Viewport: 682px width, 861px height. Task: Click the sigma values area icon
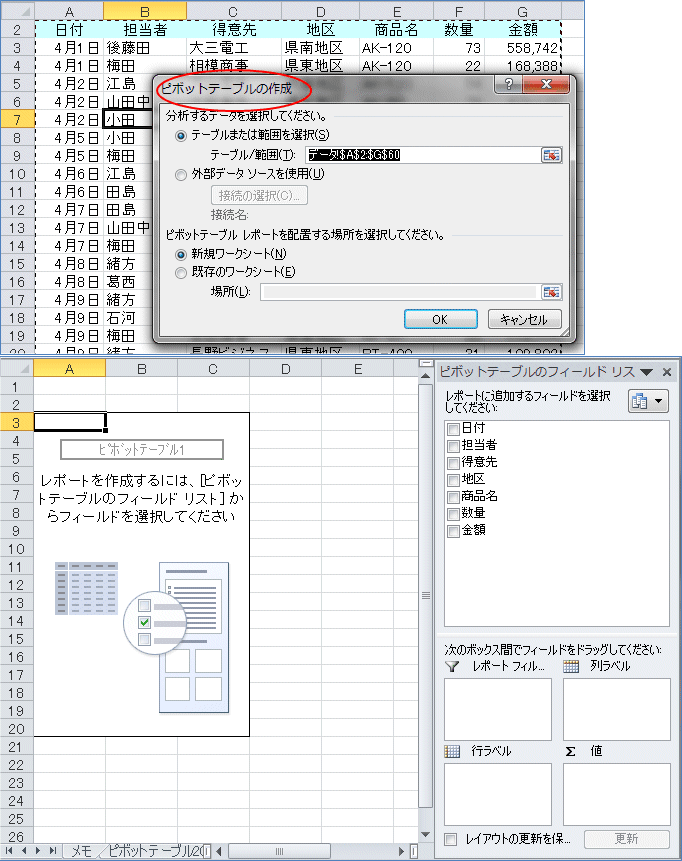pos(571,751)
